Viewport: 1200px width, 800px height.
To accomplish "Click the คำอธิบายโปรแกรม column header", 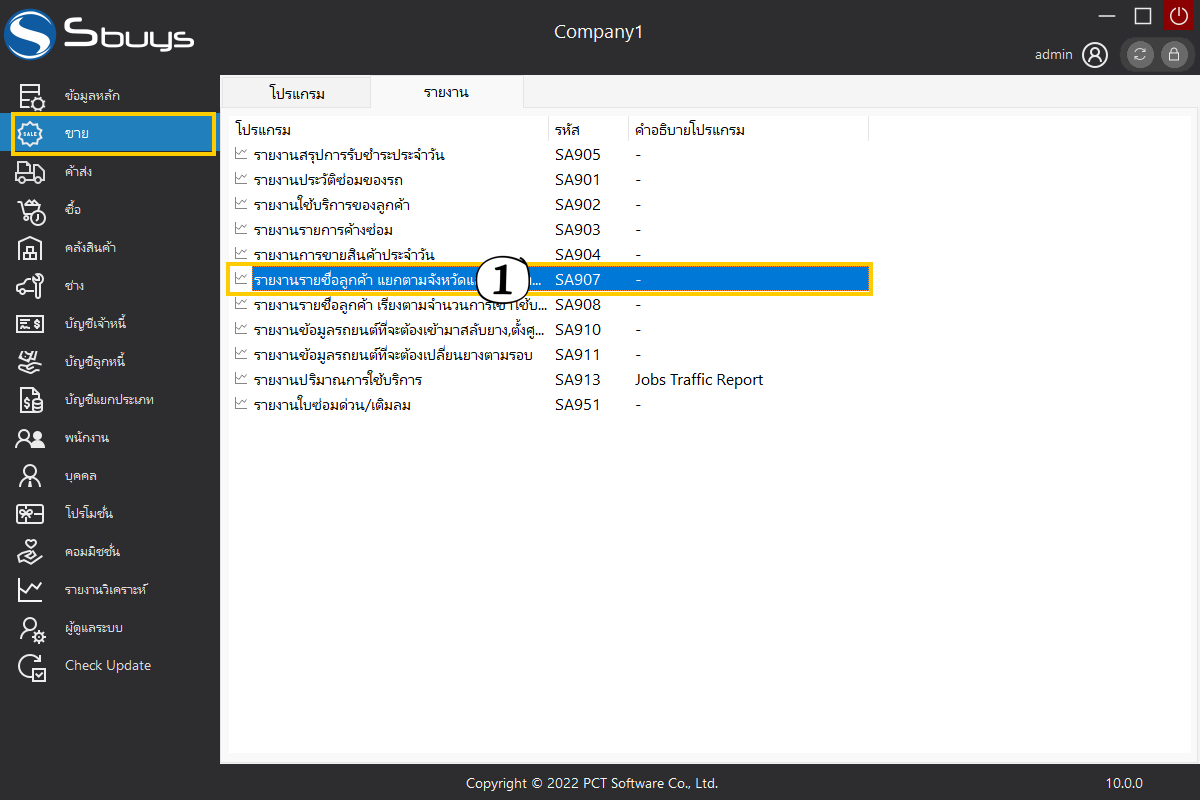I will point(690,130).
